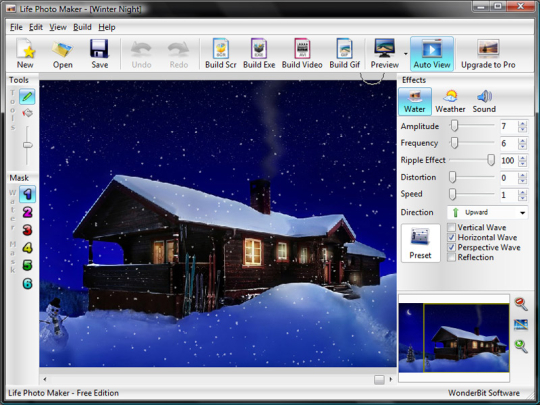
Task: Save the project with floppy icon
Action: (100, 54)
